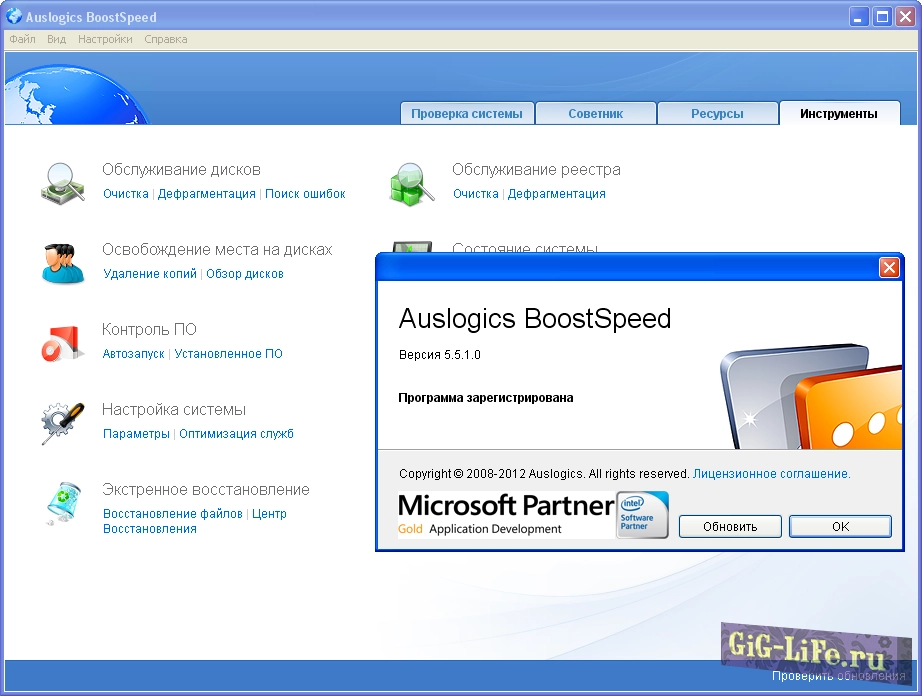
Task: Click the Software Control red icon
Action: pos(64,343)
